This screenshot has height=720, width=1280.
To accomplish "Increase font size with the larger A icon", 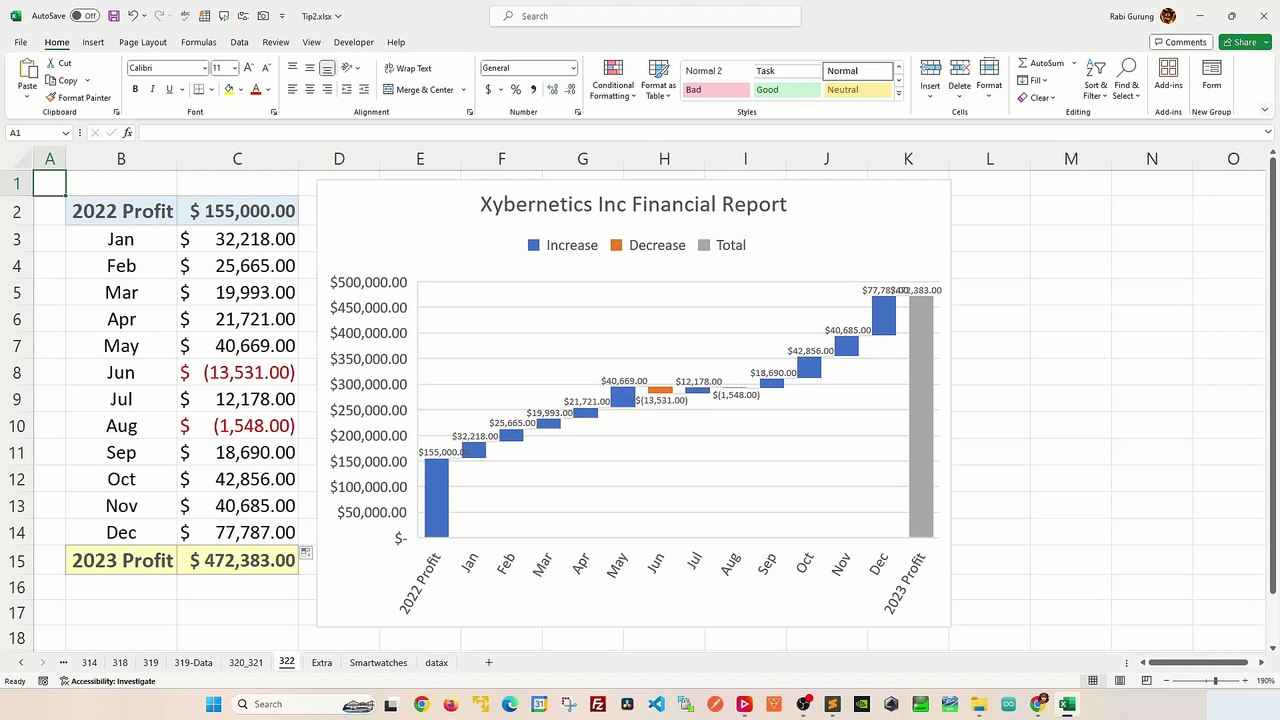I will [250, 68].
